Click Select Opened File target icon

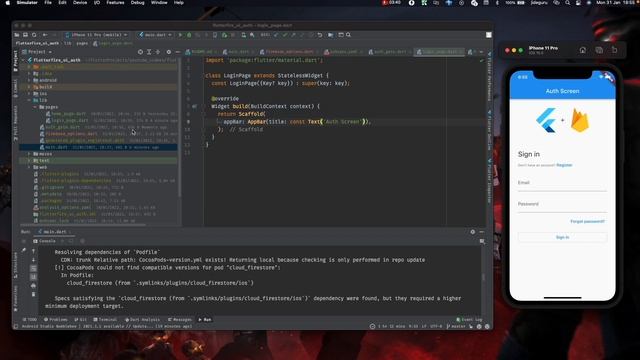[140, 52]
